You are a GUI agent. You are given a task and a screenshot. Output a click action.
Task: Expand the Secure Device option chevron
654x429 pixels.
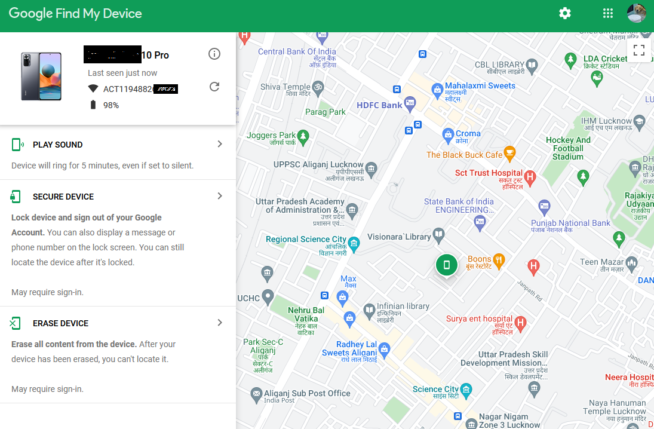220,196
